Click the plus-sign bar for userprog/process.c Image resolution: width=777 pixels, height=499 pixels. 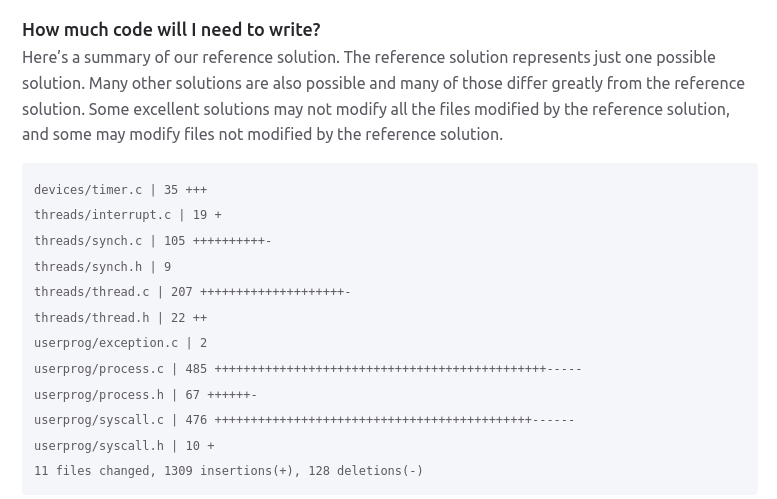coord(380,369)
